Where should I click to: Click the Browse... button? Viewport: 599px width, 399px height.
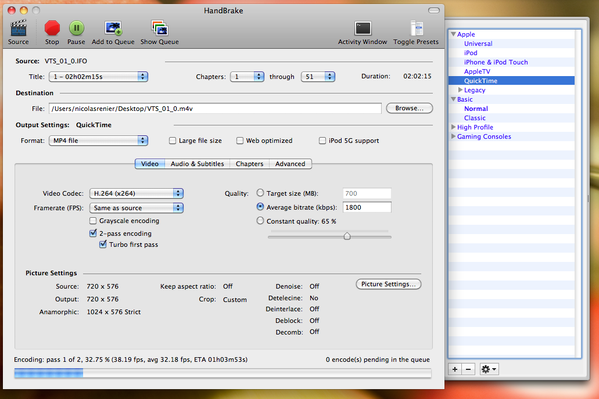409,108
